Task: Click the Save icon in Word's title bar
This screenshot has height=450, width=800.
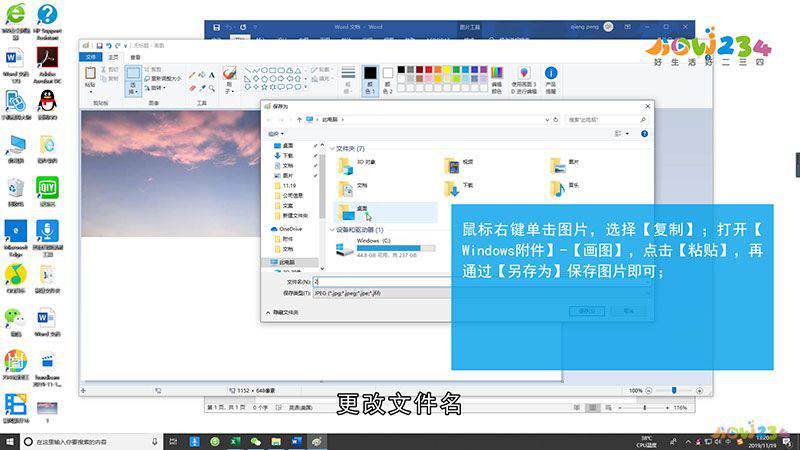Action: click(x=216, y=27)
